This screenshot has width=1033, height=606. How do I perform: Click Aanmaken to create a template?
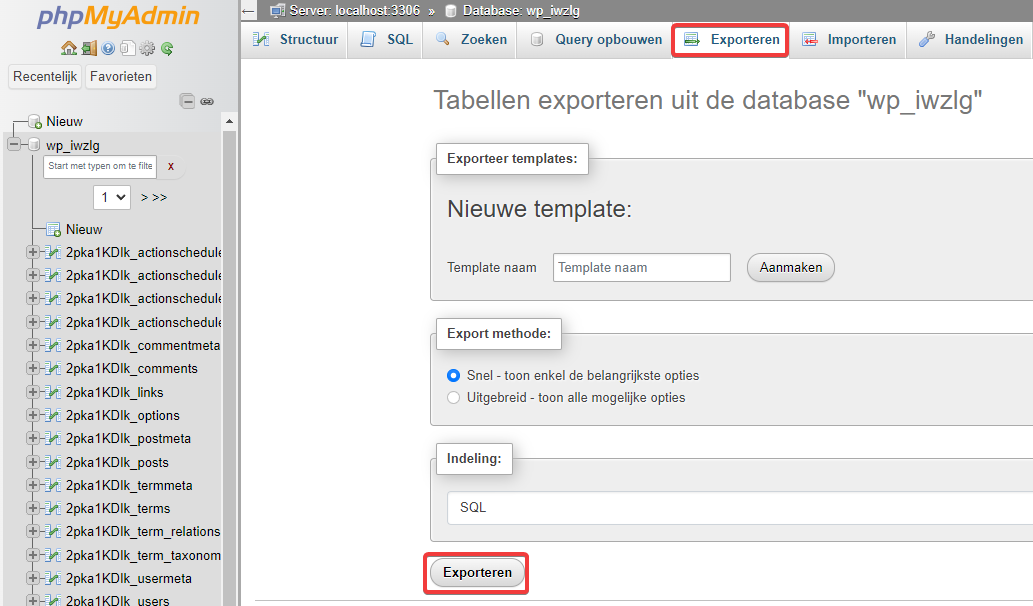[790, 267]
